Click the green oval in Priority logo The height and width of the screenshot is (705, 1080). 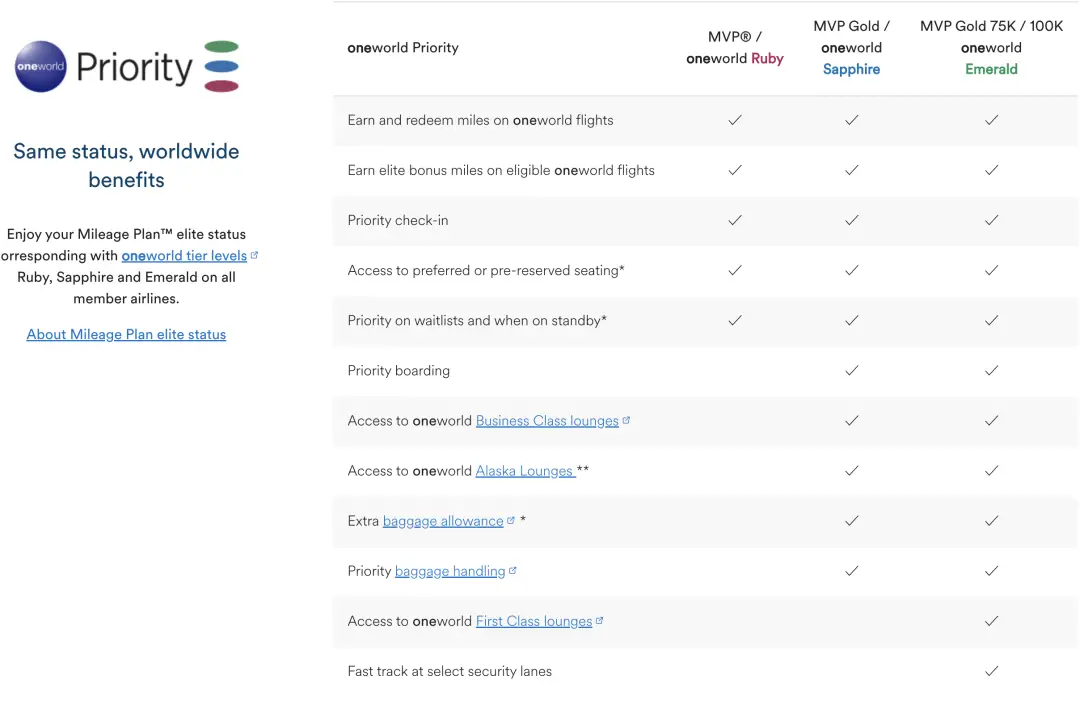(221, 47)
